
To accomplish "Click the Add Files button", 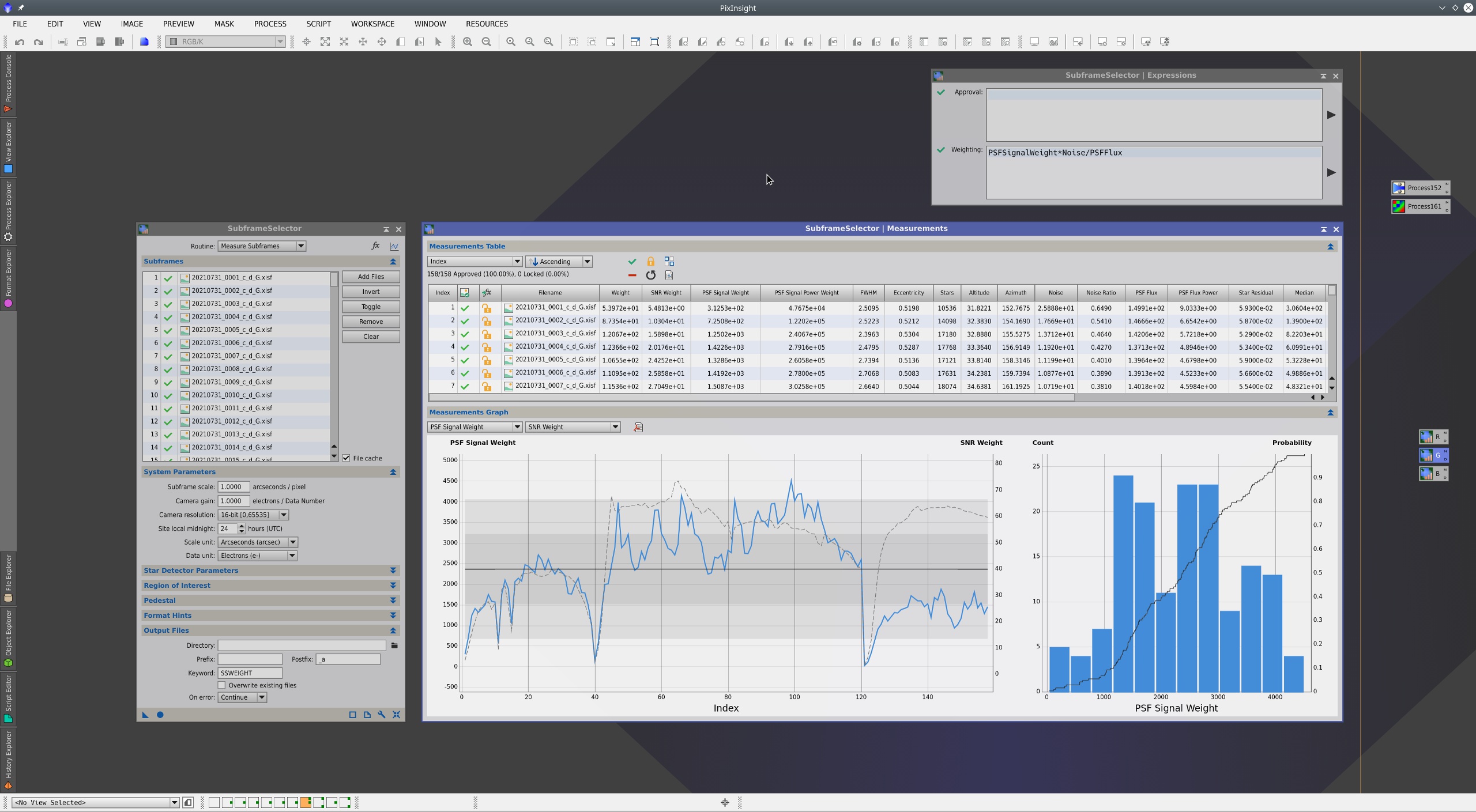I will click(x=371, y=277).
